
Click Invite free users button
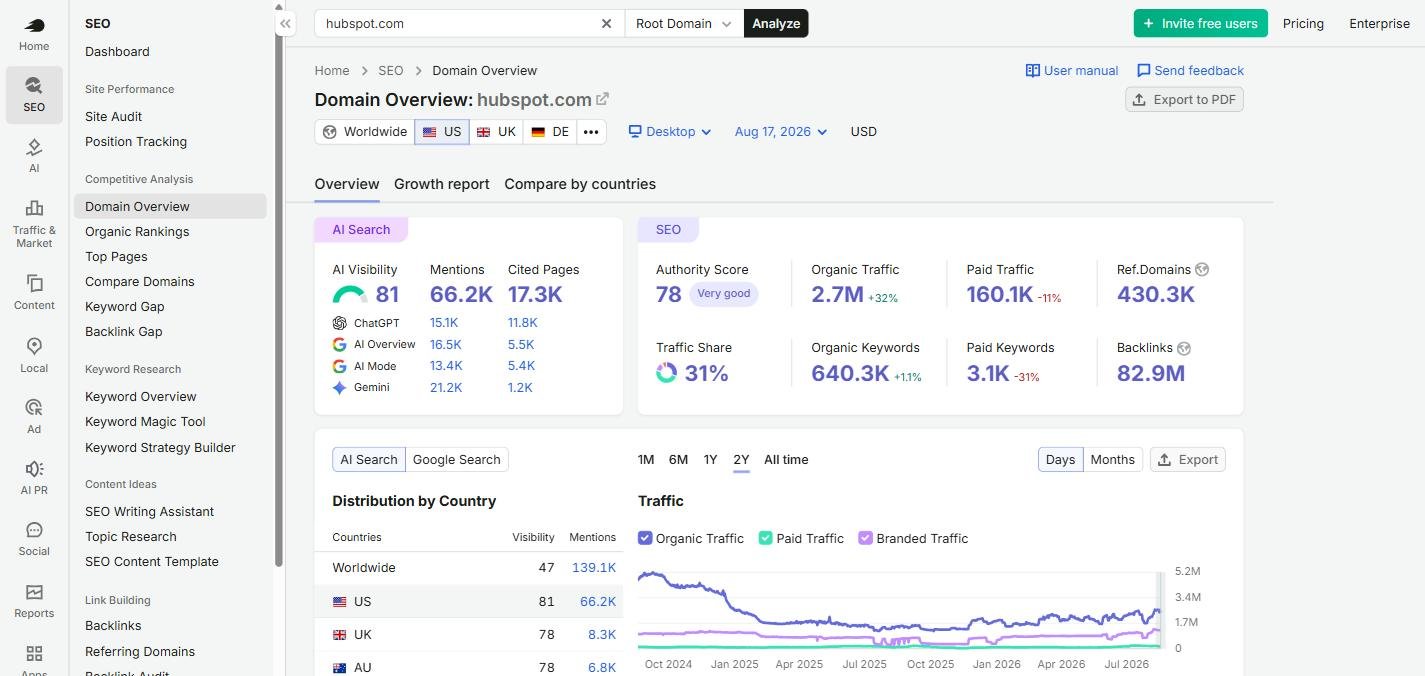1200,23
